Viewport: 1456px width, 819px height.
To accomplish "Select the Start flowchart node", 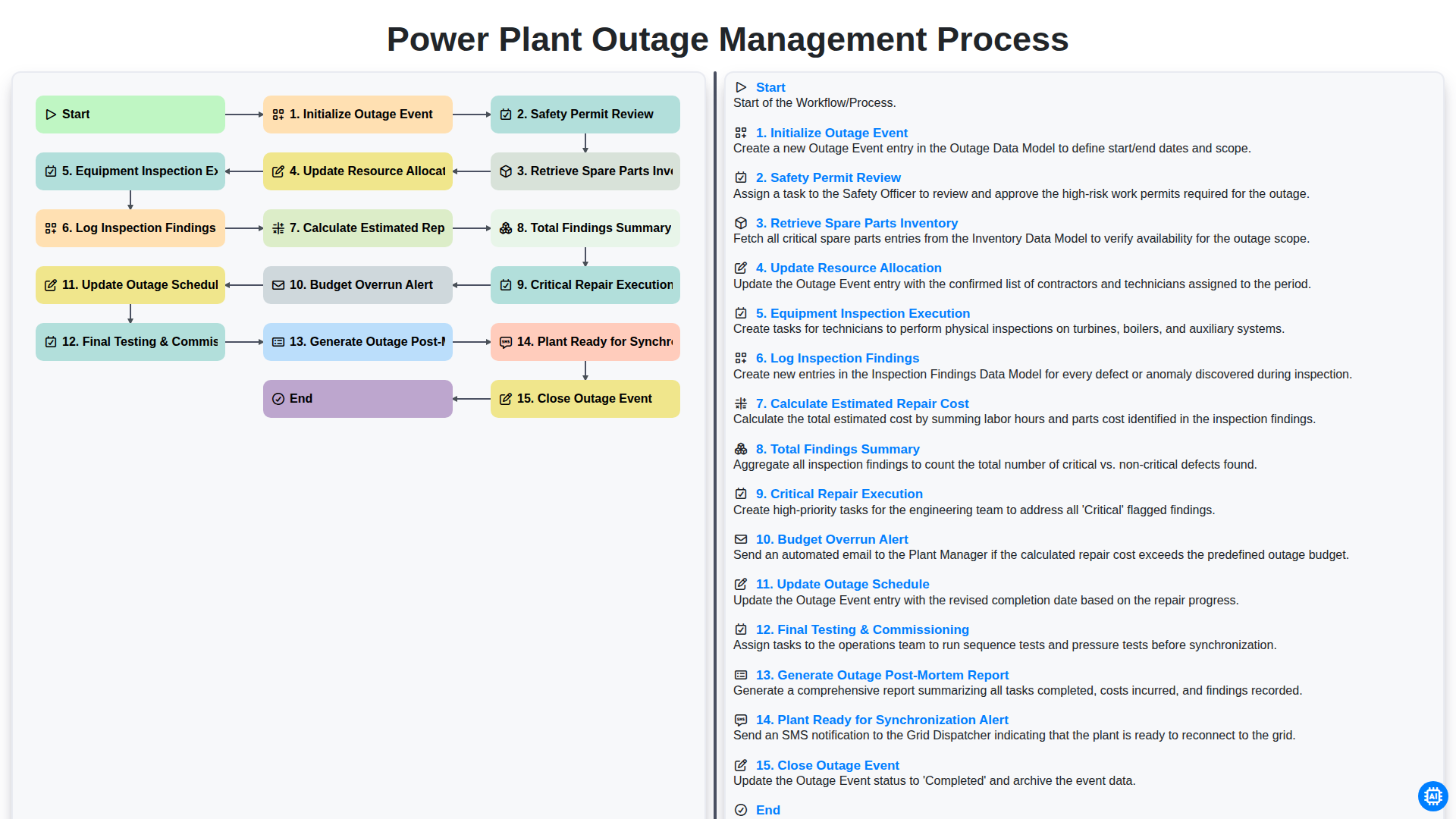I will [130, 115].
